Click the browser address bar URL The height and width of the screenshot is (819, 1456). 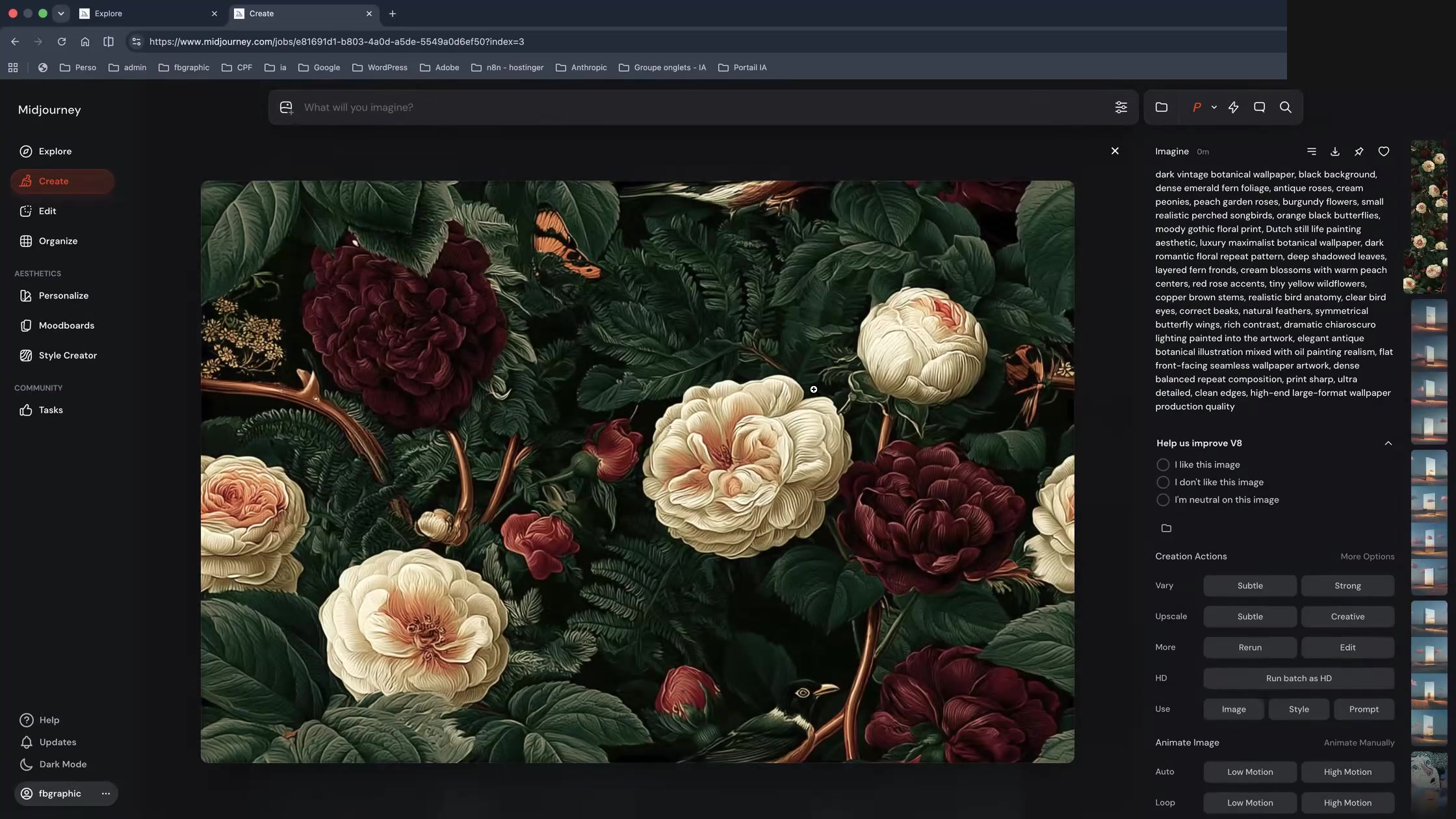pos(337,42)
